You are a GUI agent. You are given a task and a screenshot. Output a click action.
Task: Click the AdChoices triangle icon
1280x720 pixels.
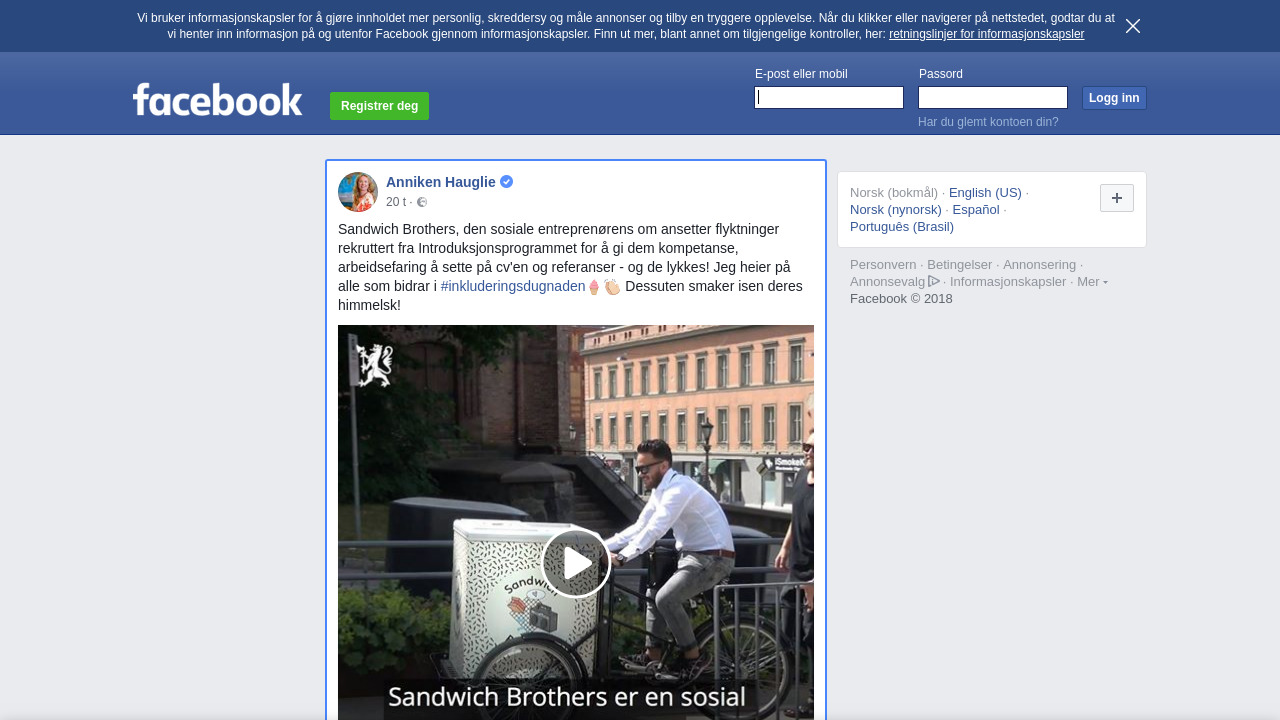tap(934, 281)
